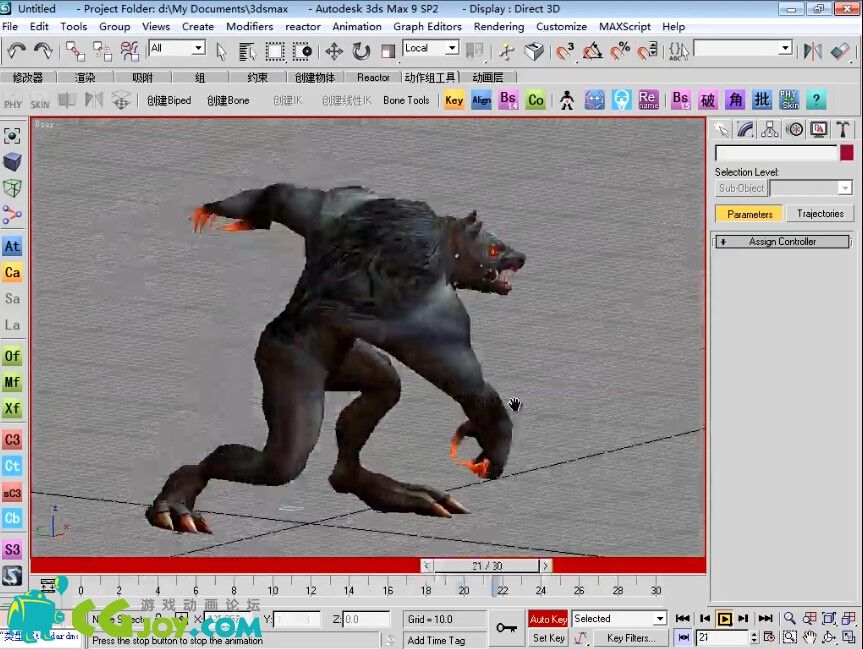Screen dimensions: 863x649
Task: Step time slider back with left arrow
Action: click(427, 566)
